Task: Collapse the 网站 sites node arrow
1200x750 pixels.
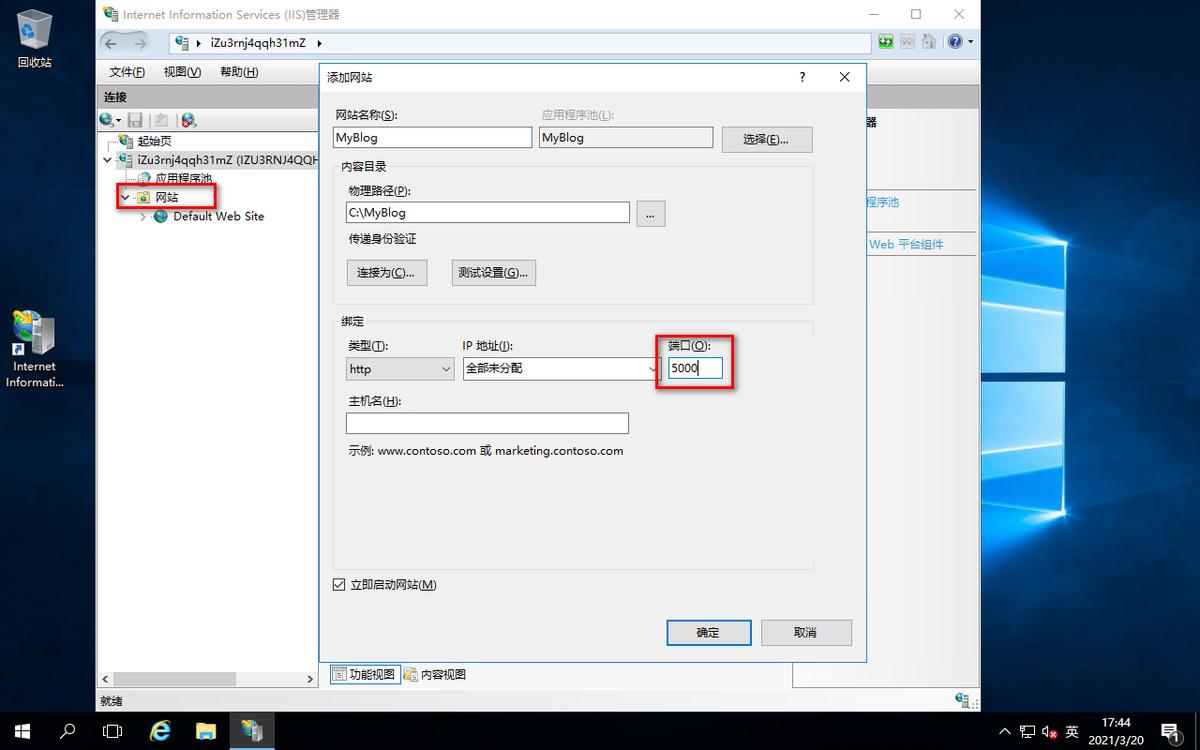Action: coord(125,197)
